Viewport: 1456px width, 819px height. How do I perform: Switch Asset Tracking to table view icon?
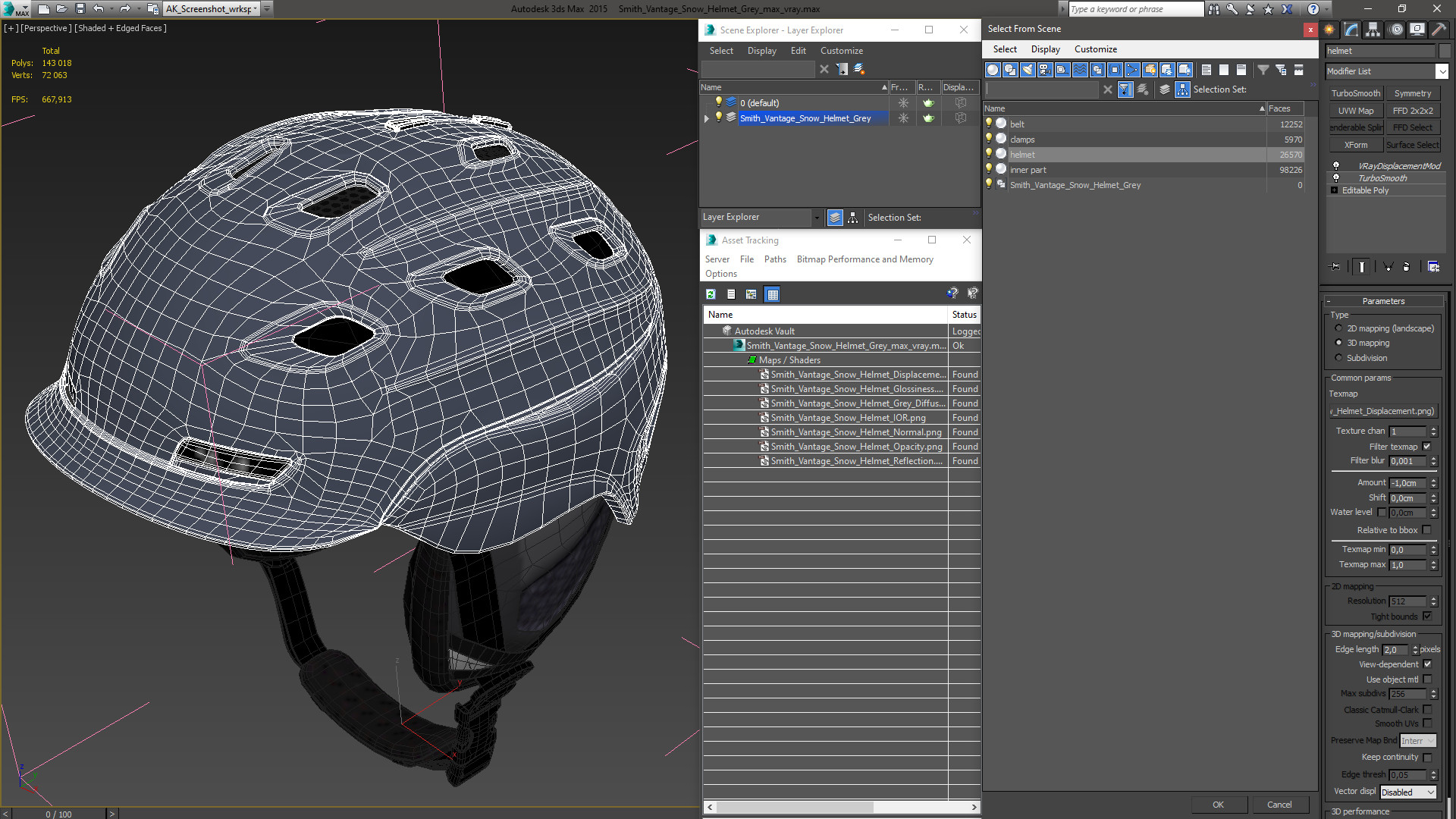click(772, 294)
